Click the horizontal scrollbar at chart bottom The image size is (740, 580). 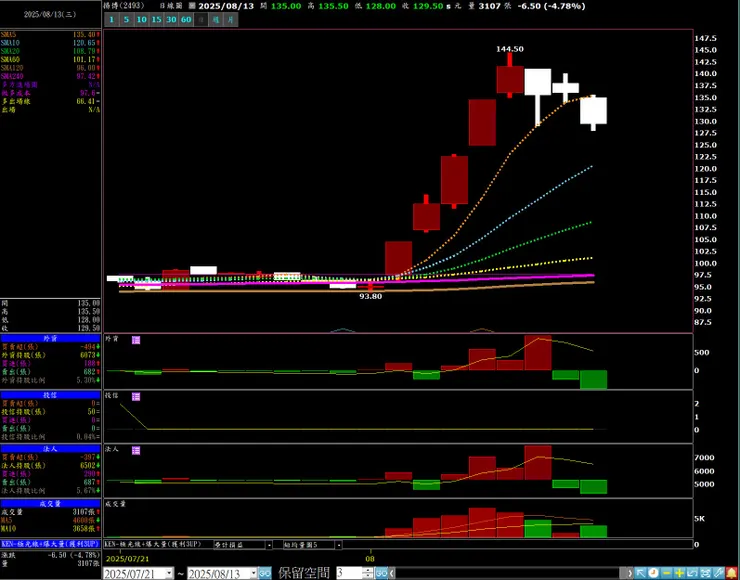511,573
